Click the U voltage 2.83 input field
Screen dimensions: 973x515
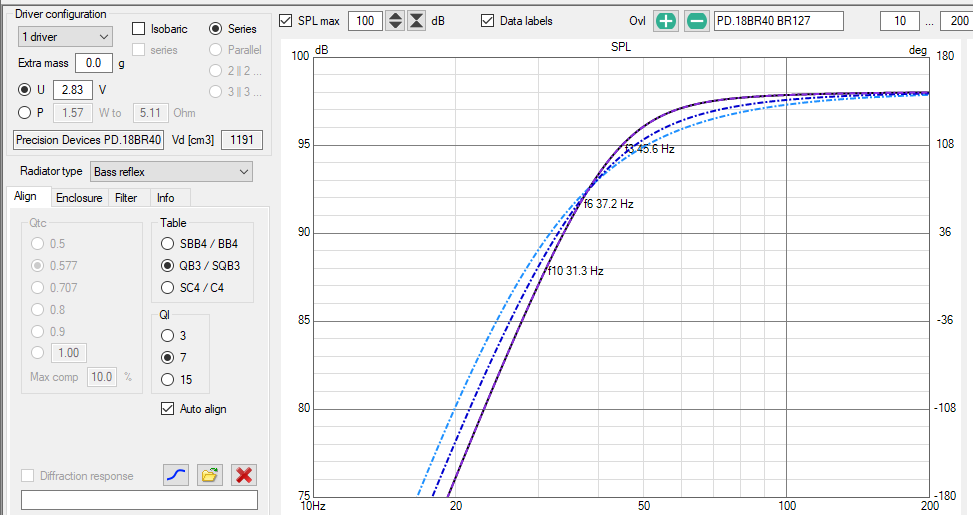coord(73,89)
